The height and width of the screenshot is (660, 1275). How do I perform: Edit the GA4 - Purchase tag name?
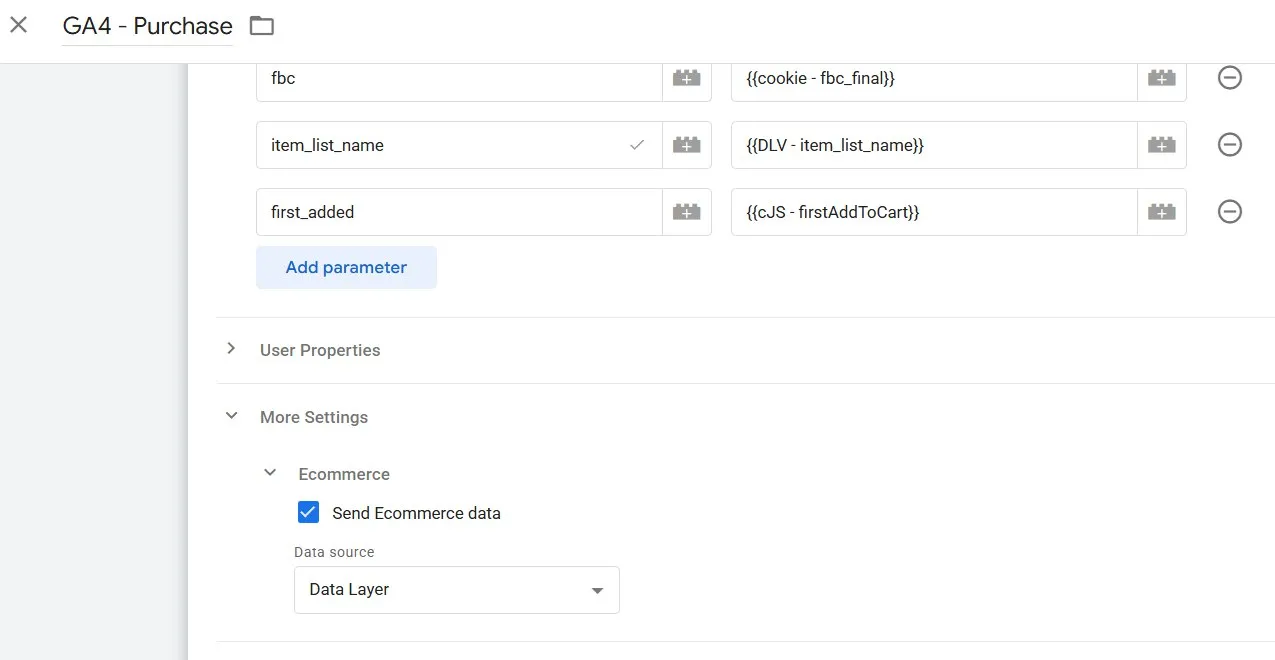147,27
